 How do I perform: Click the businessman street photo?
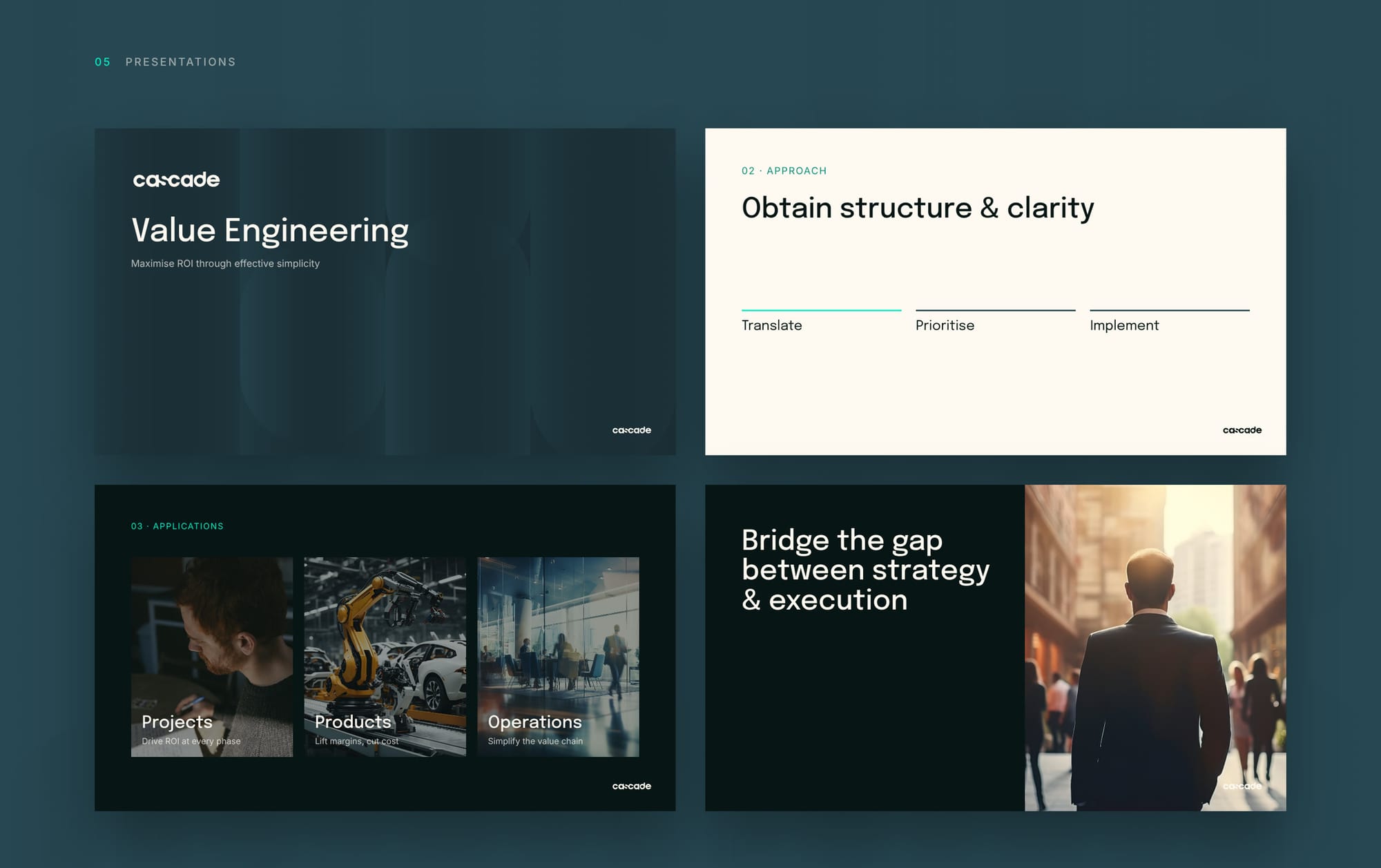pos(1155,648)
